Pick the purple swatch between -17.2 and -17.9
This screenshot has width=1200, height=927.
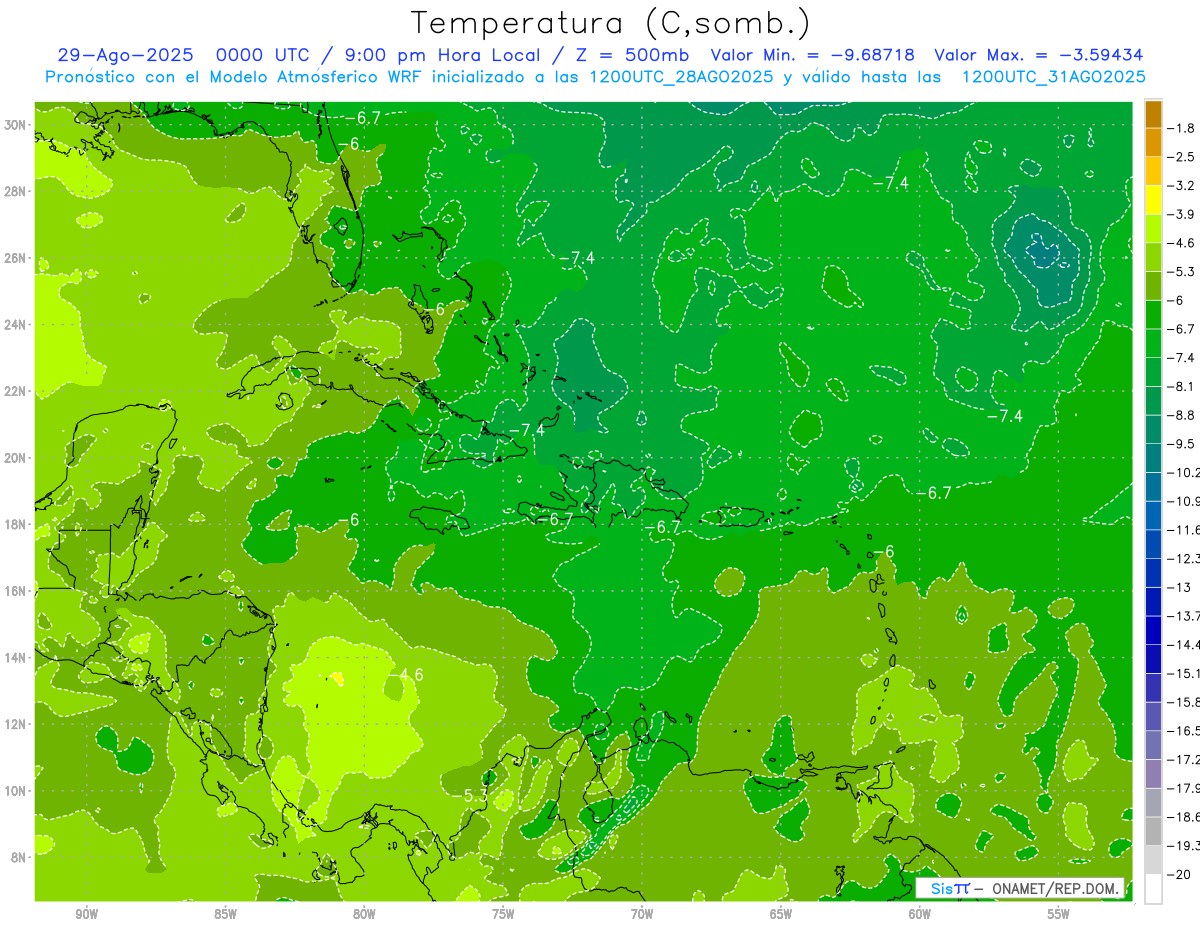[x=1153, y=773]
